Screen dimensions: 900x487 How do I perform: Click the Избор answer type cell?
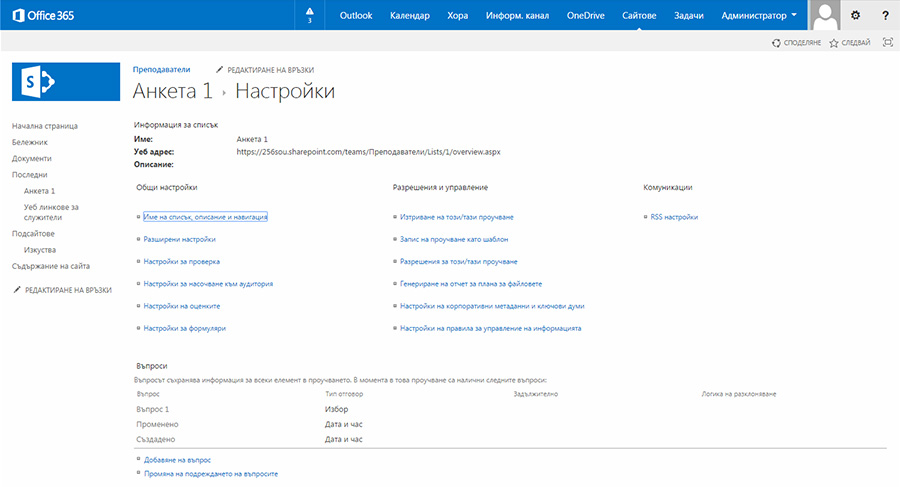click(336, 409)
